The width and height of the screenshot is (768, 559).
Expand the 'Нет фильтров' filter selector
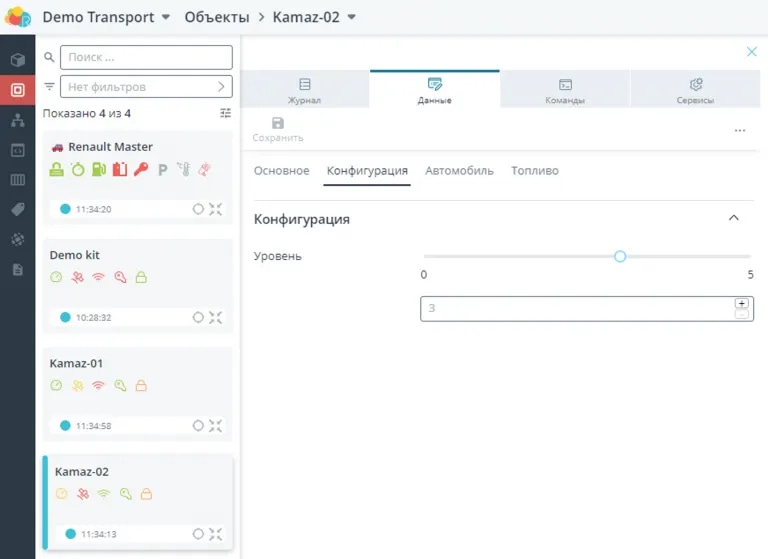pyautogui.click(x=146, y=87)
